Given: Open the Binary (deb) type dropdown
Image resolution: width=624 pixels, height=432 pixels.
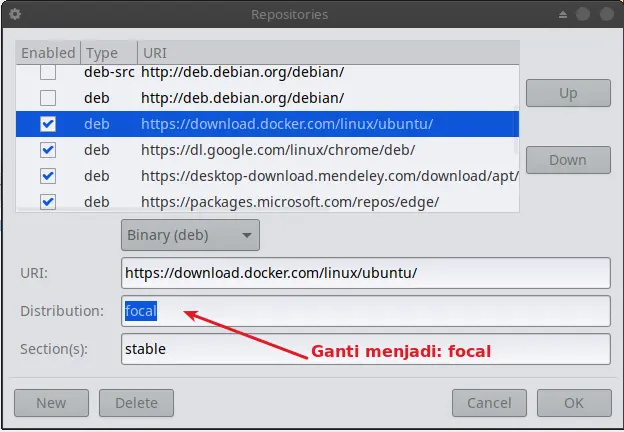Looking at the screenshot, I should pyautogui.click(x=190, y=235).
